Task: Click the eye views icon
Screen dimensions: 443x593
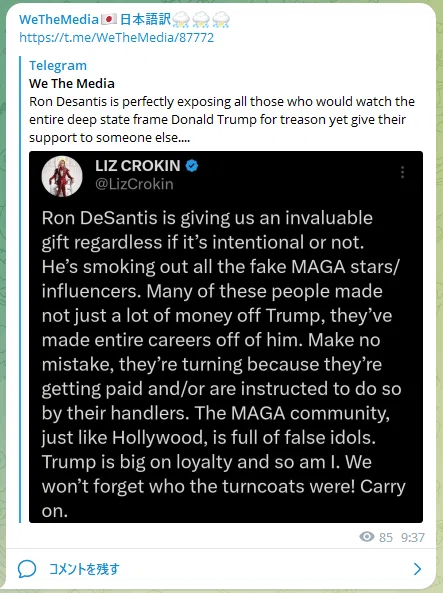Action: point(367,537)
